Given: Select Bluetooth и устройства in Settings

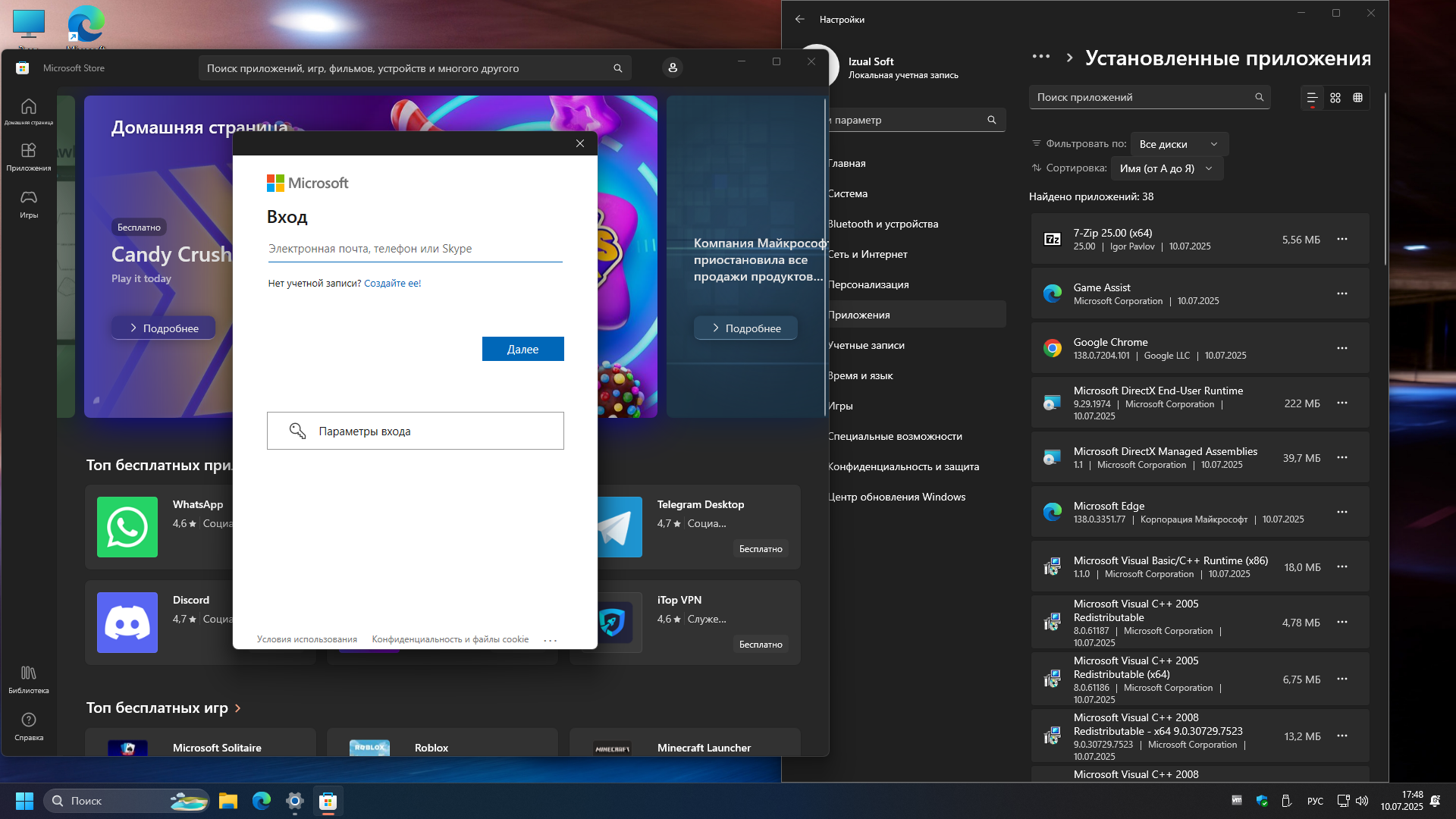Looking at the screenshot, I should pyautogui.click(x=916, y=224).
